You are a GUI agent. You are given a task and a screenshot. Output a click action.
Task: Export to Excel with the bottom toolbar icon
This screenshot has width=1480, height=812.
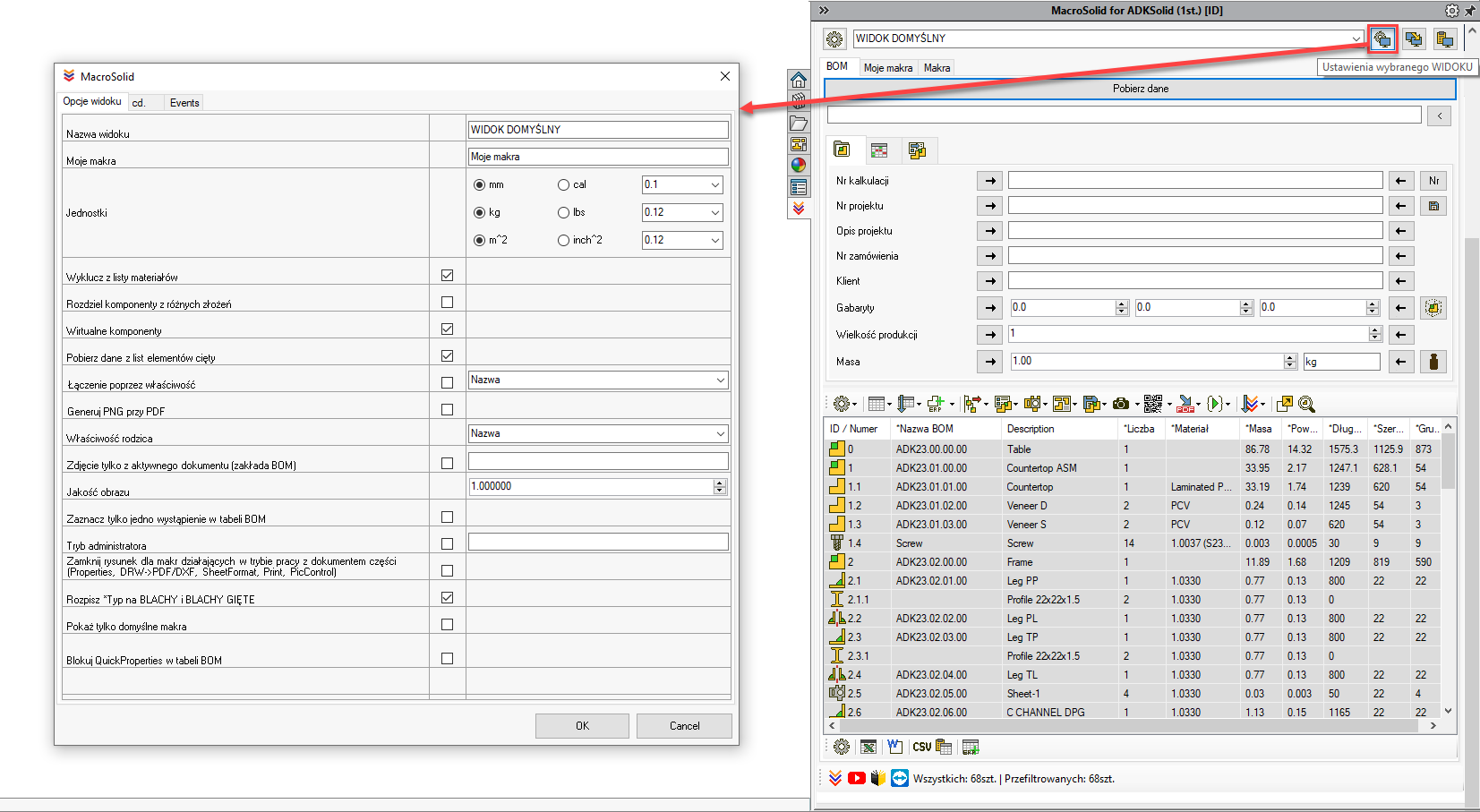click(868, 747)
